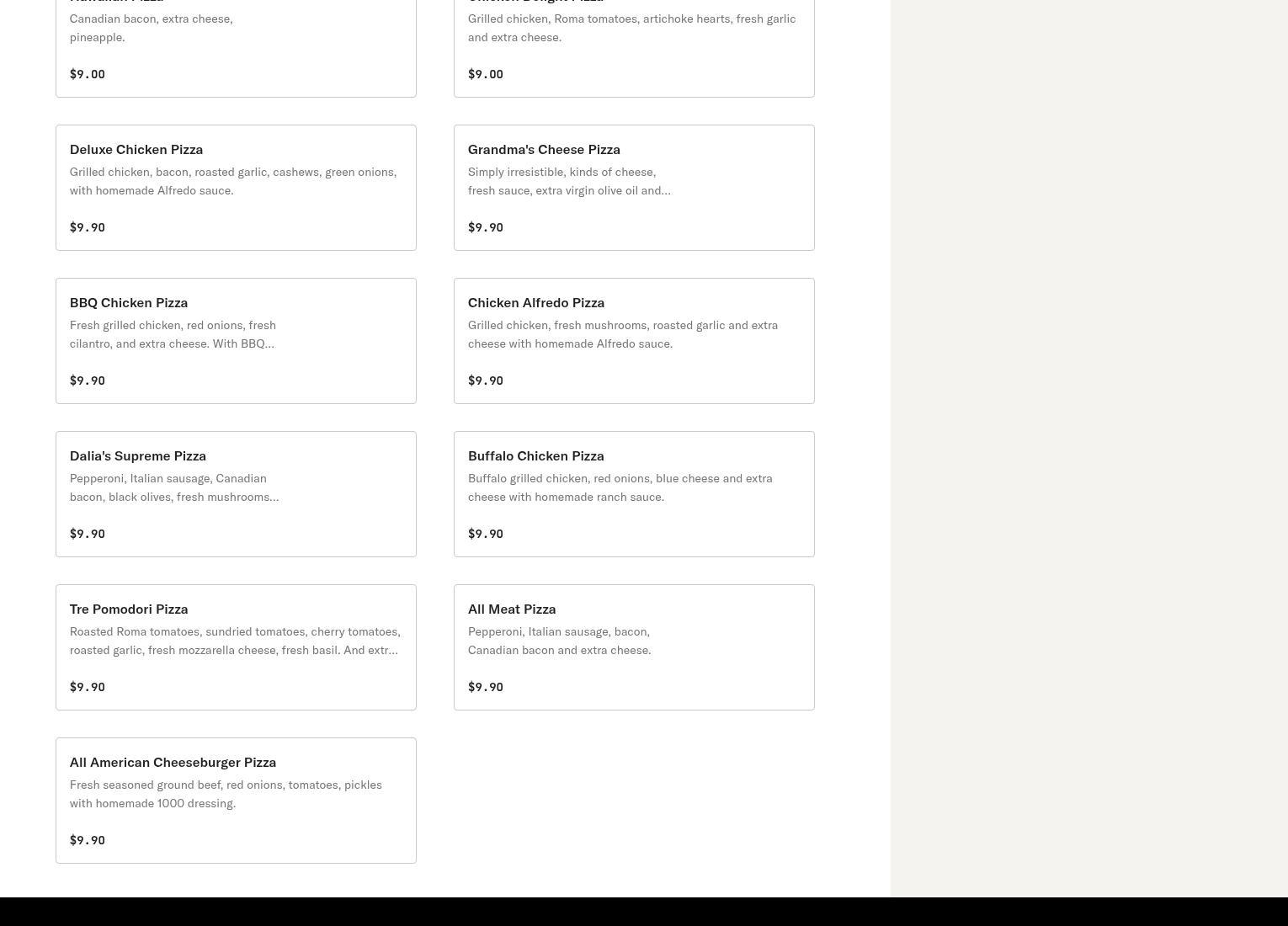Click the "Fresh grilled chicken, red onions" description

[x=173, y=334]
